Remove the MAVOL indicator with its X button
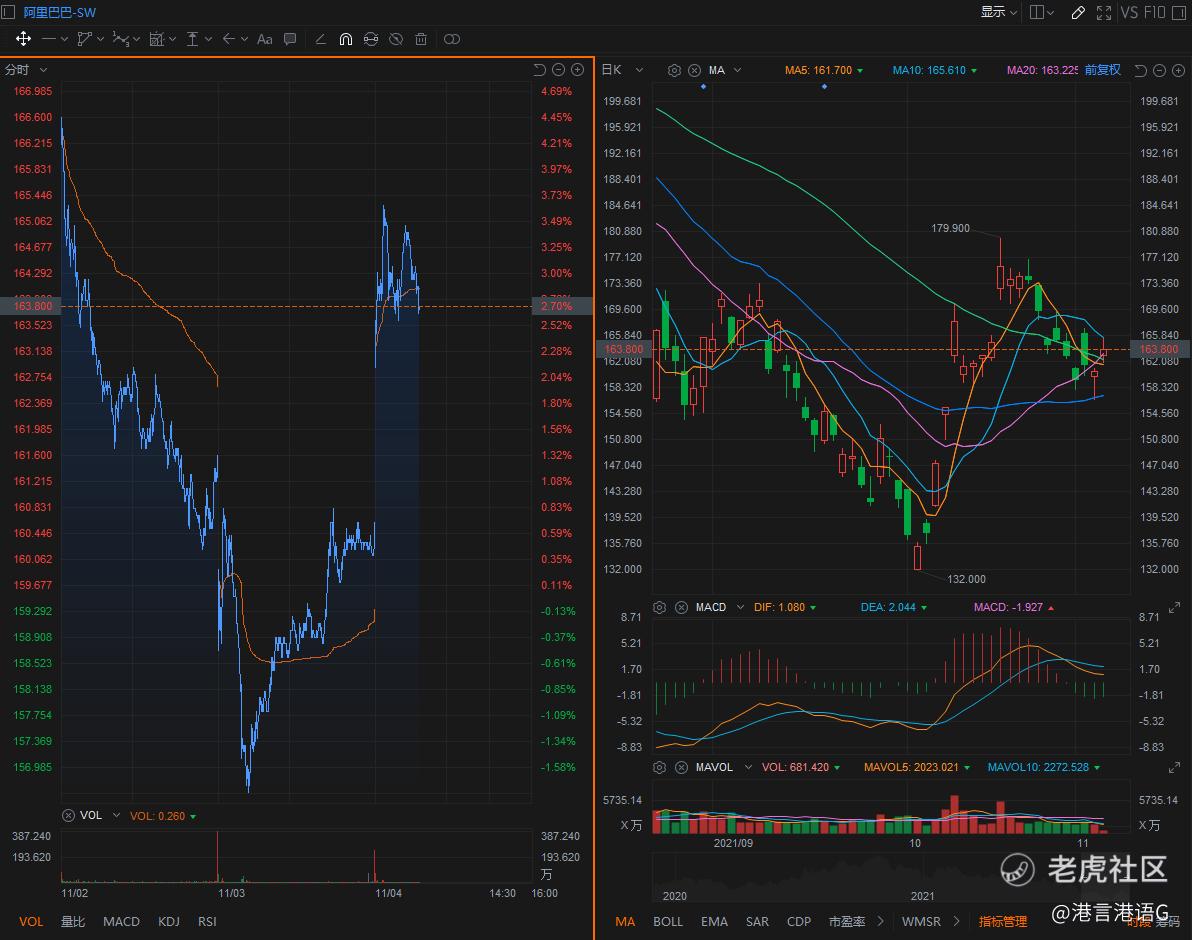The width and height of the screenshot is (1192, 940). click(x=681, y=767)
